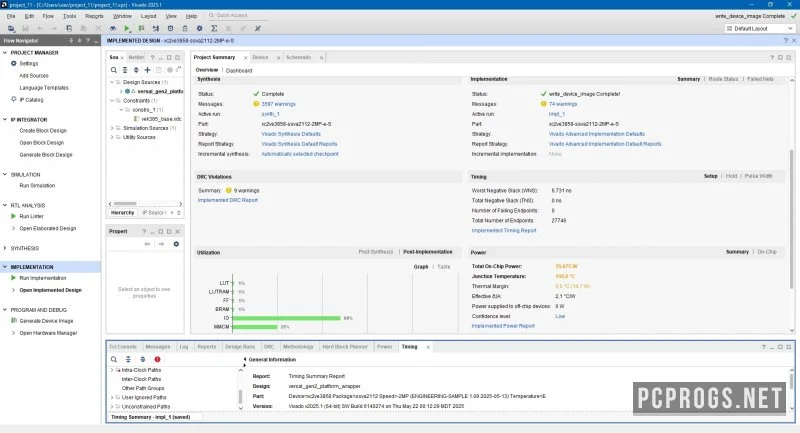Viewport: 800px width, 433px height.
Task: Open the Tools menu
Action: [69, 16]
